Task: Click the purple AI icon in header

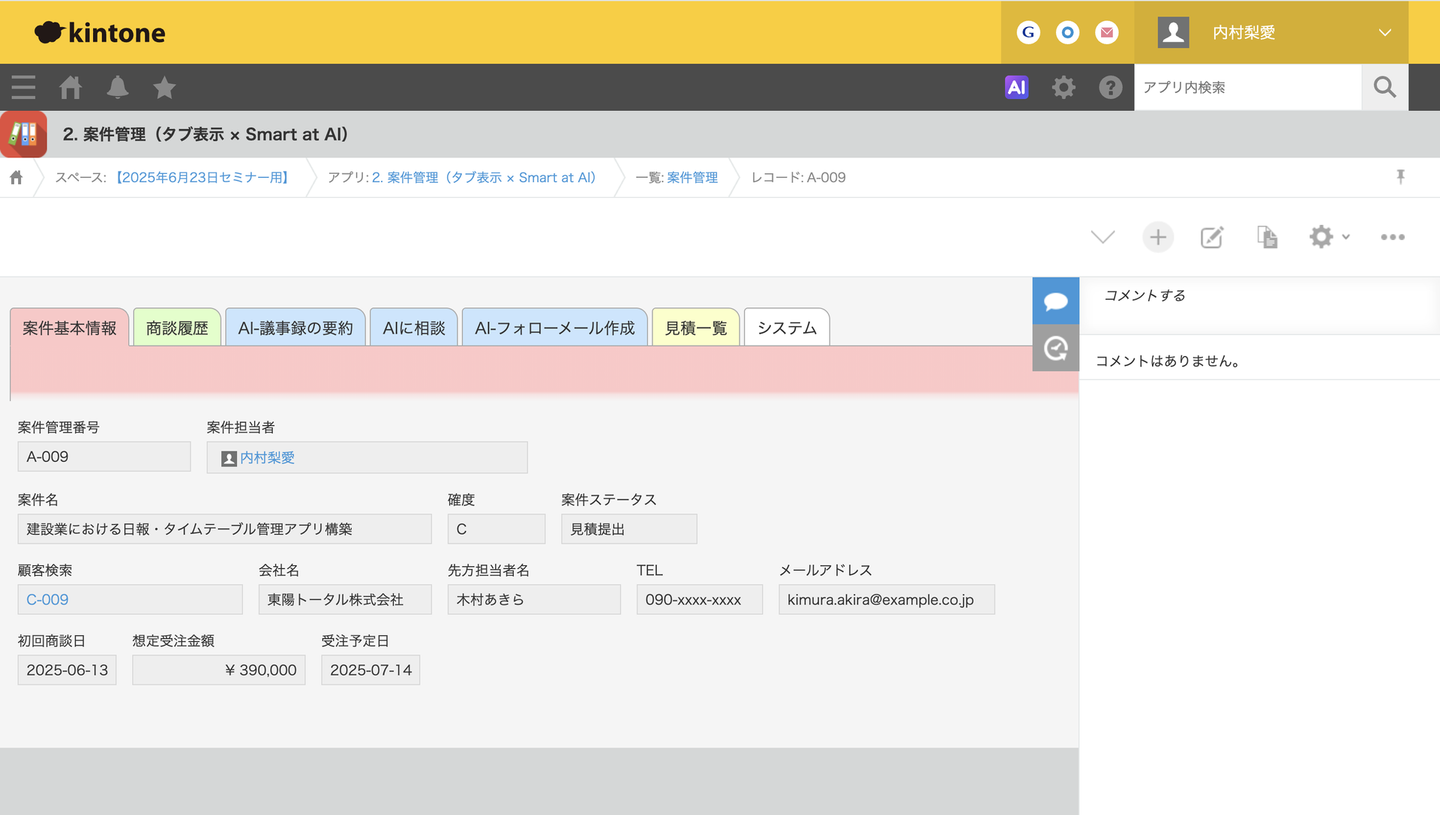Action: [1016, 87]
